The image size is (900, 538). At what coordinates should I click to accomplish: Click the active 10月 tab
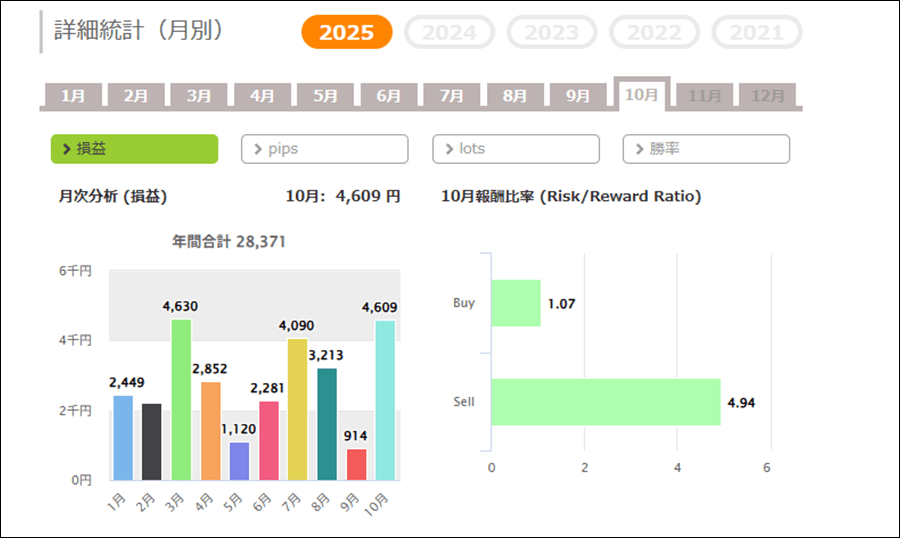pos(641,94)
